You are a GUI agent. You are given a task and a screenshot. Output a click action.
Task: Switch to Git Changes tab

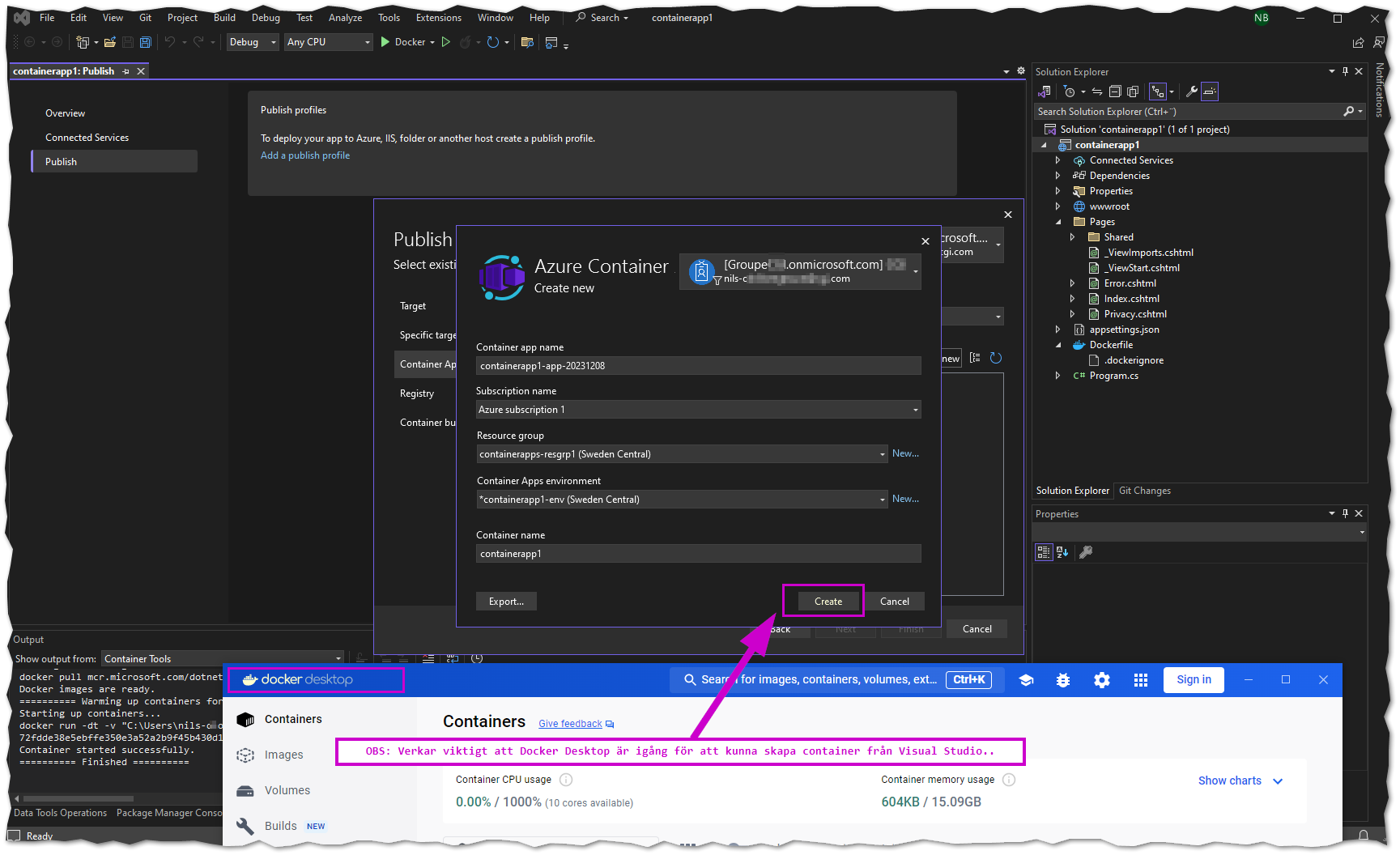[x=1144, y=491]
